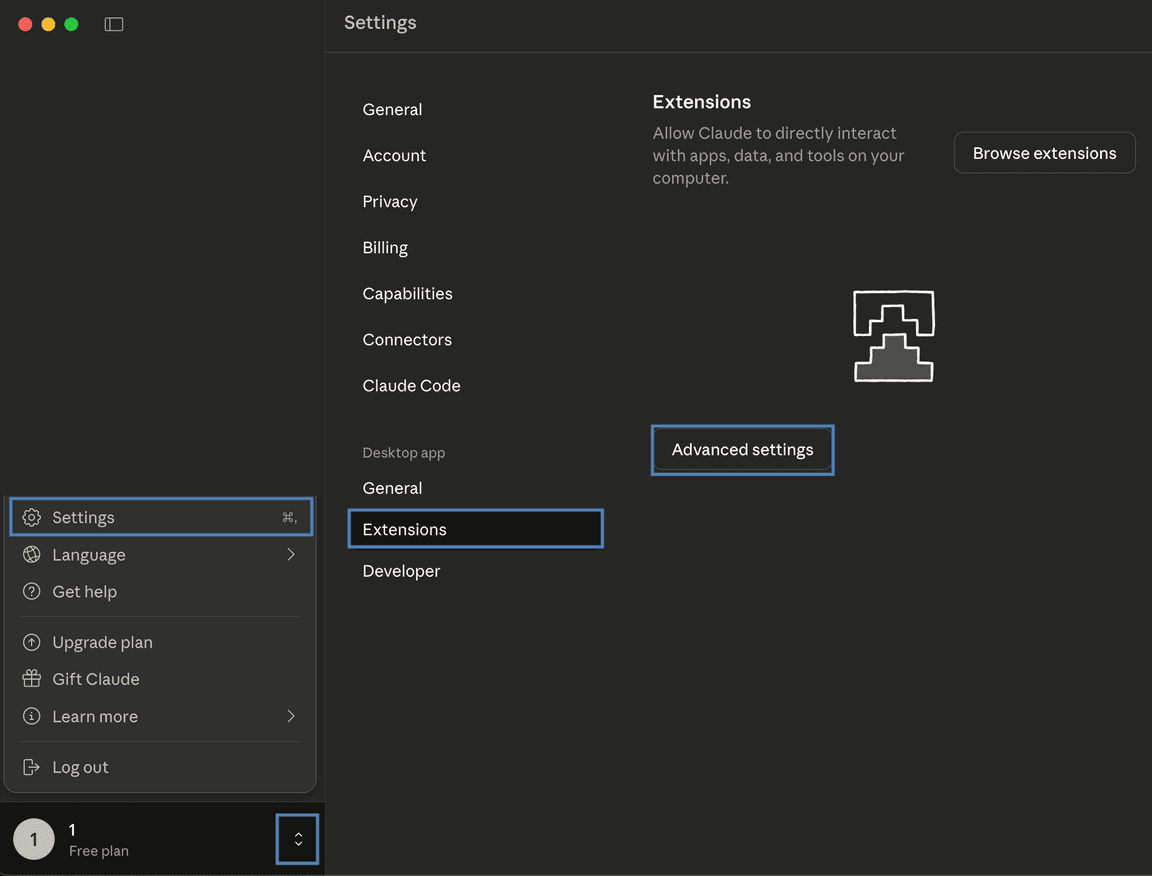Click the Learn more info icon
This screenshot has height=876, width=1152.
point(32,716)
